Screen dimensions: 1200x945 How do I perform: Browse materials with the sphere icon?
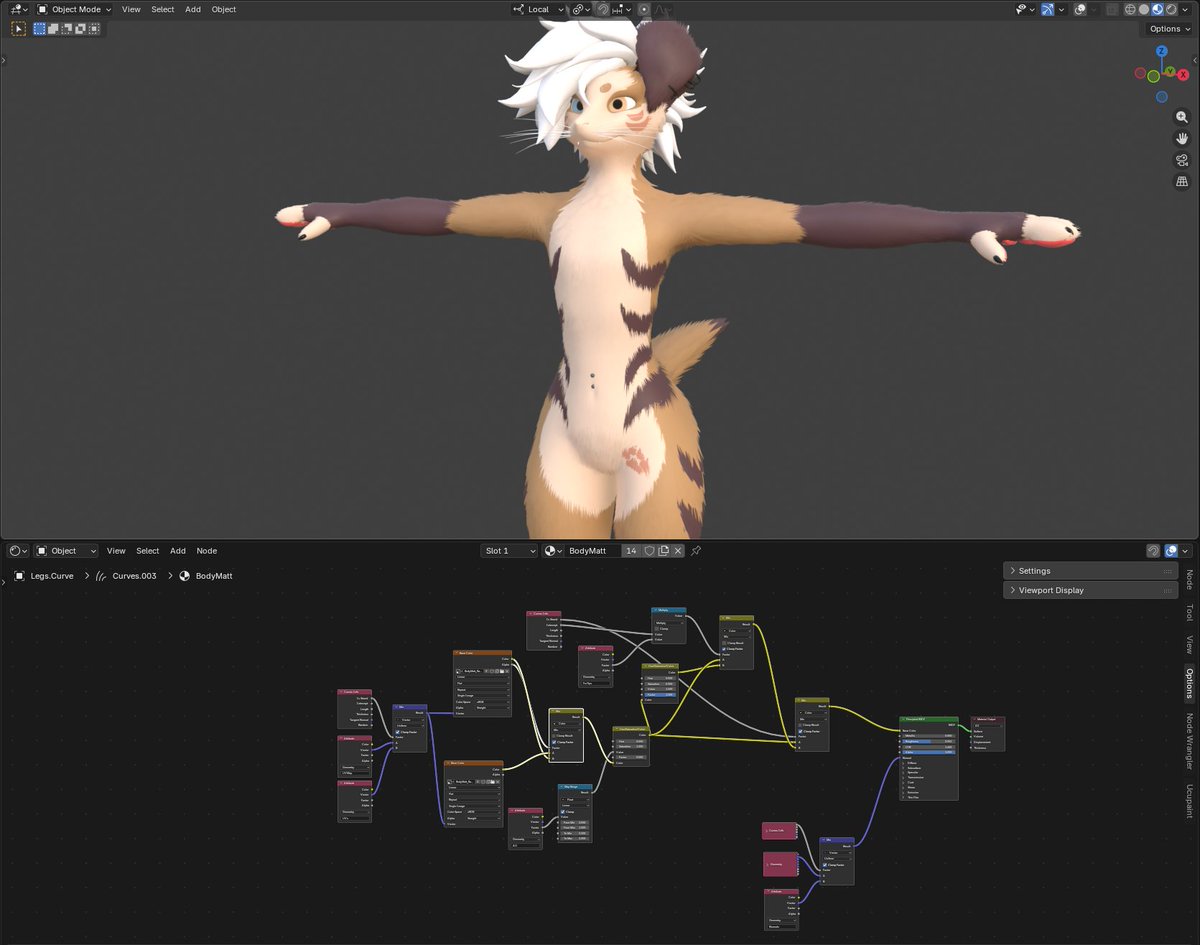pyautogui.click(x=554, y=551)
